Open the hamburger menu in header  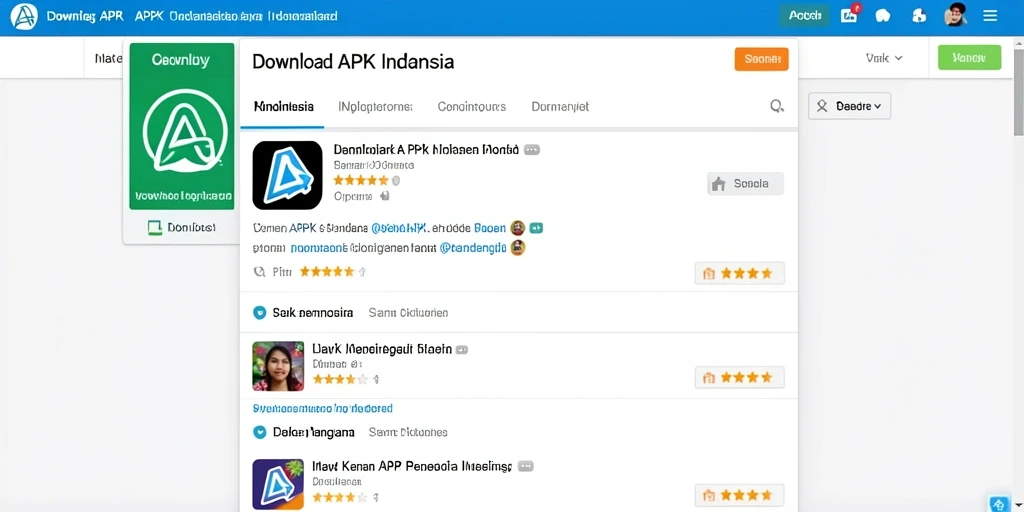(990, 16)
